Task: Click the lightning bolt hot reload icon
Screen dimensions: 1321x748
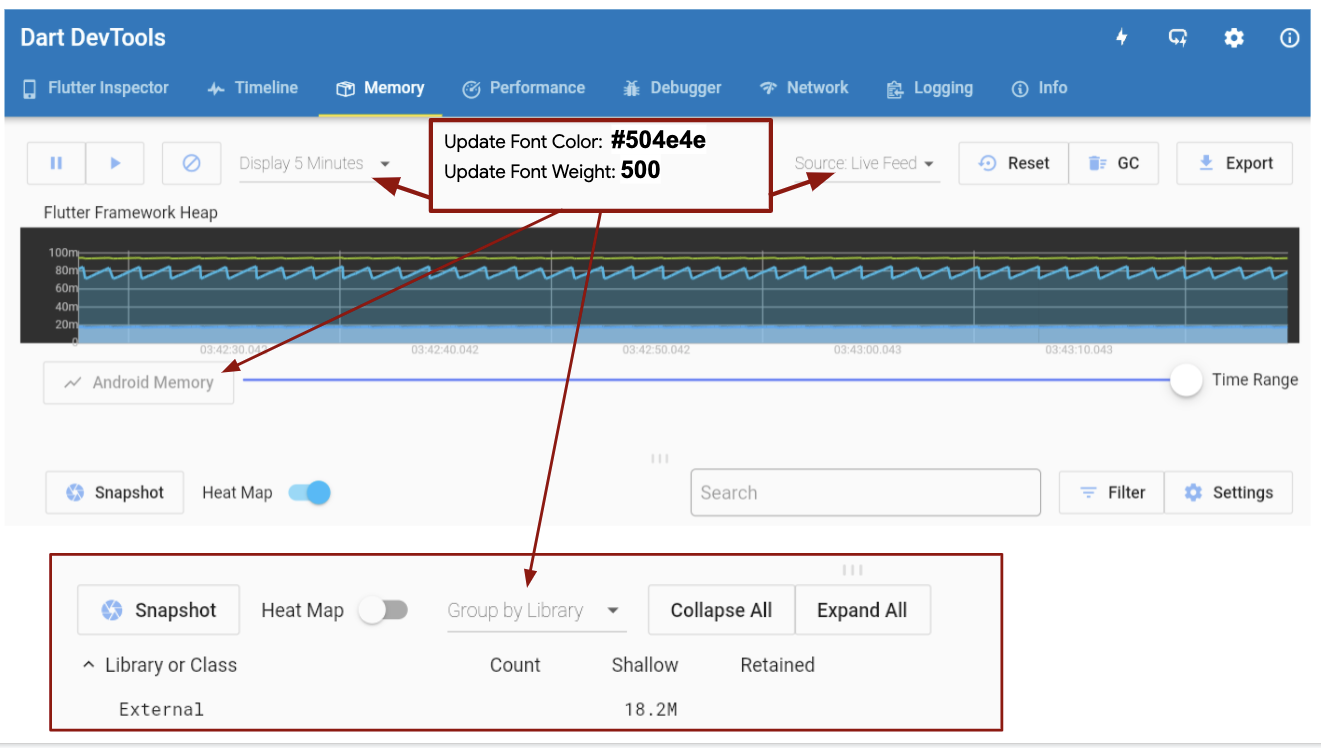Action: 1121,37
